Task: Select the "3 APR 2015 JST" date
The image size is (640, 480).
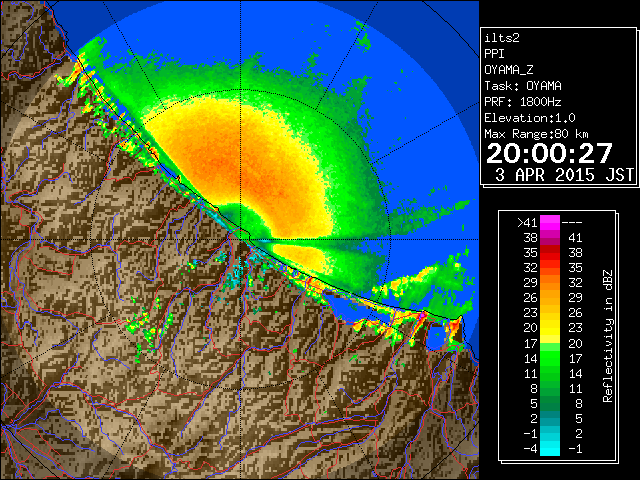Action: point(564,175)
